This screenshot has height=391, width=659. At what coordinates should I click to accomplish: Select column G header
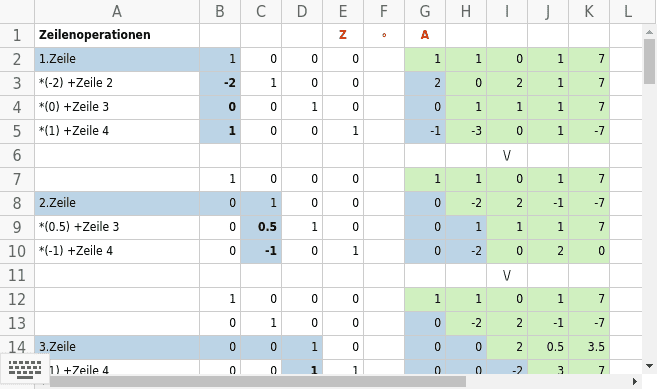425,11
